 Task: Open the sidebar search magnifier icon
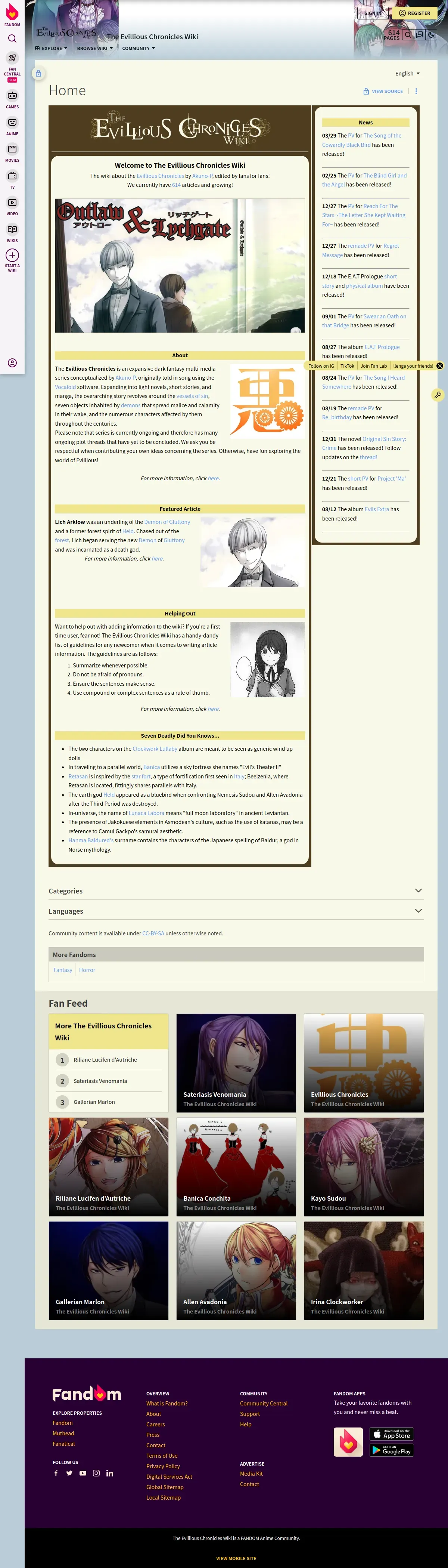point(12,38)
